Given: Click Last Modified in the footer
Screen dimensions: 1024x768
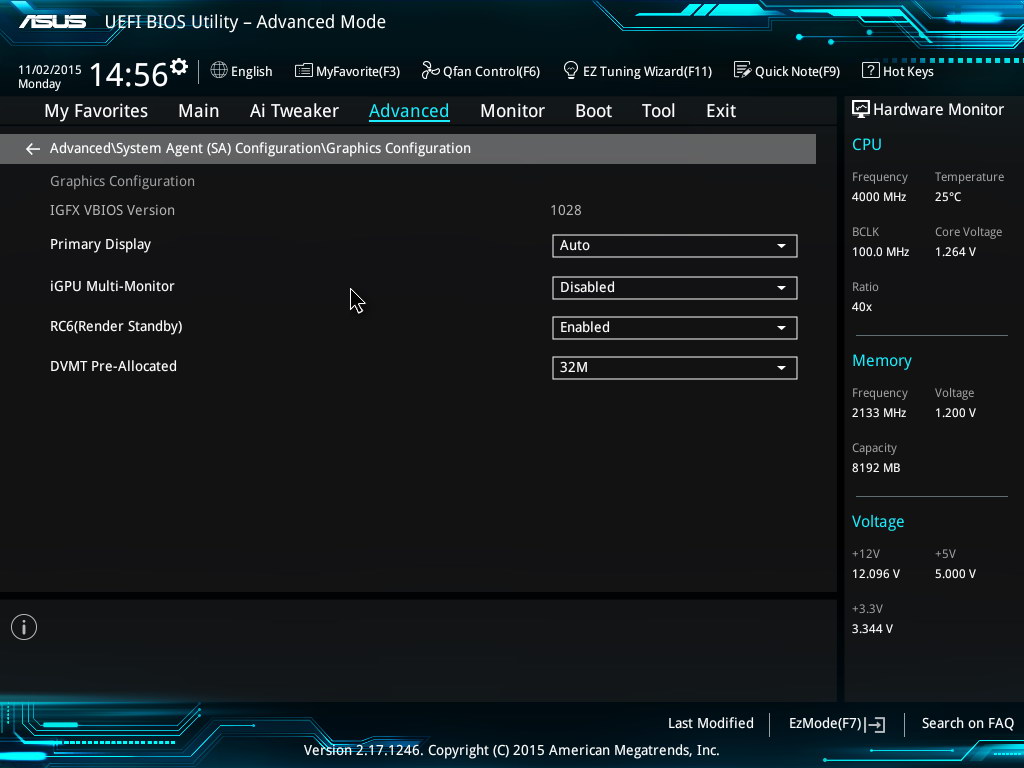Looking at the screenshot, I should click(x=711, y=724).
